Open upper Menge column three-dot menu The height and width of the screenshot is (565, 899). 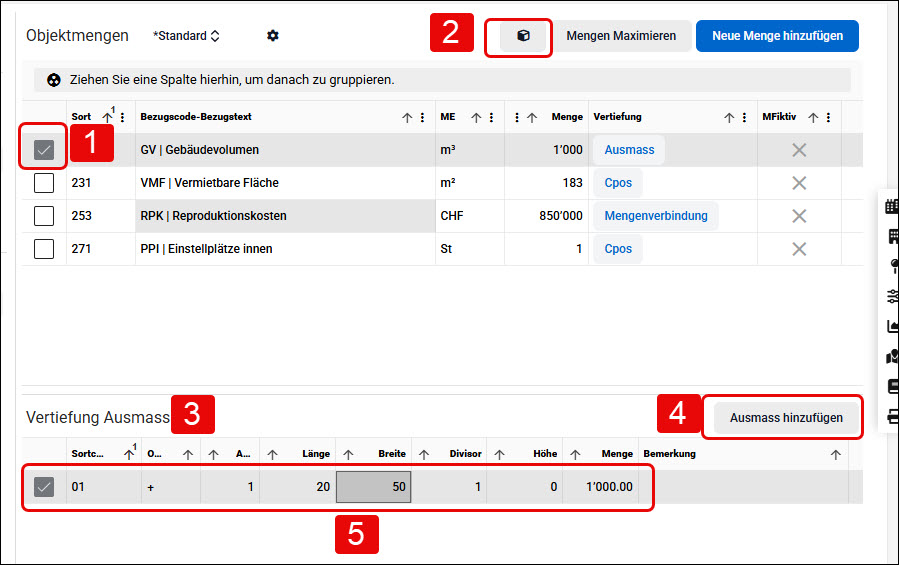point(517,117)
